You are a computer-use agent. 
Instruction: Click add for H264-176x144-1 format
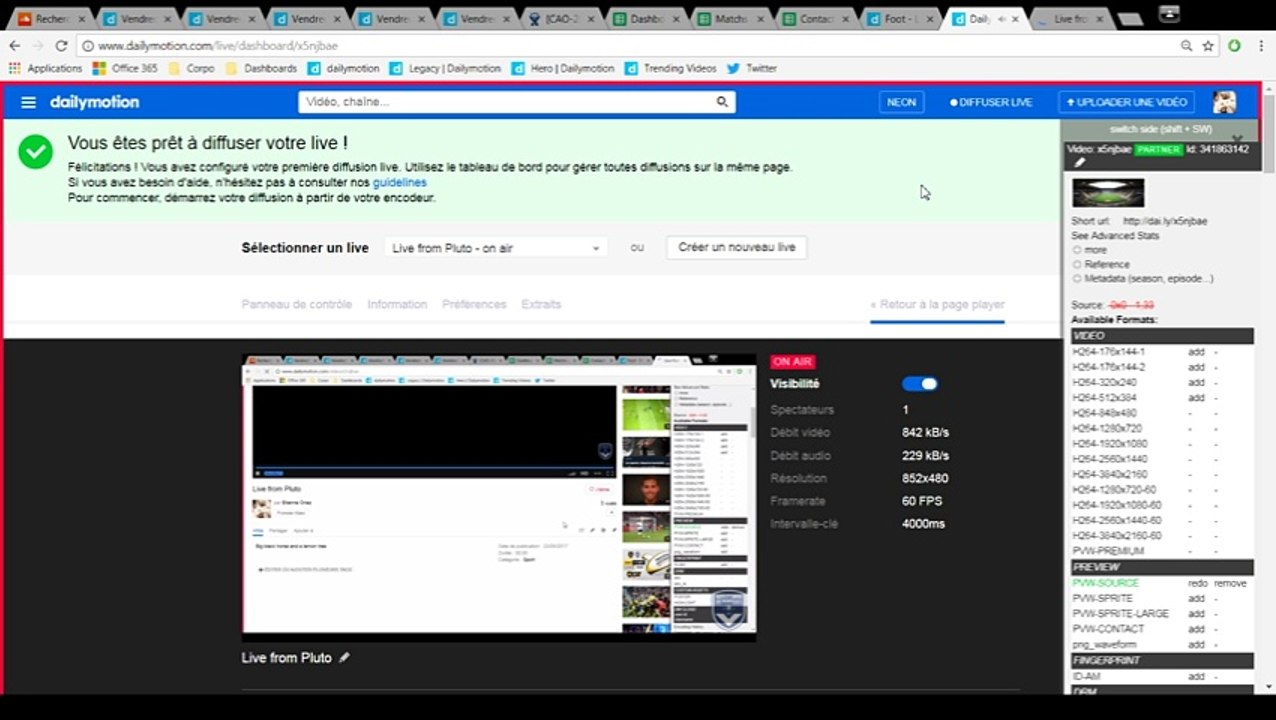coord(1196,352)
